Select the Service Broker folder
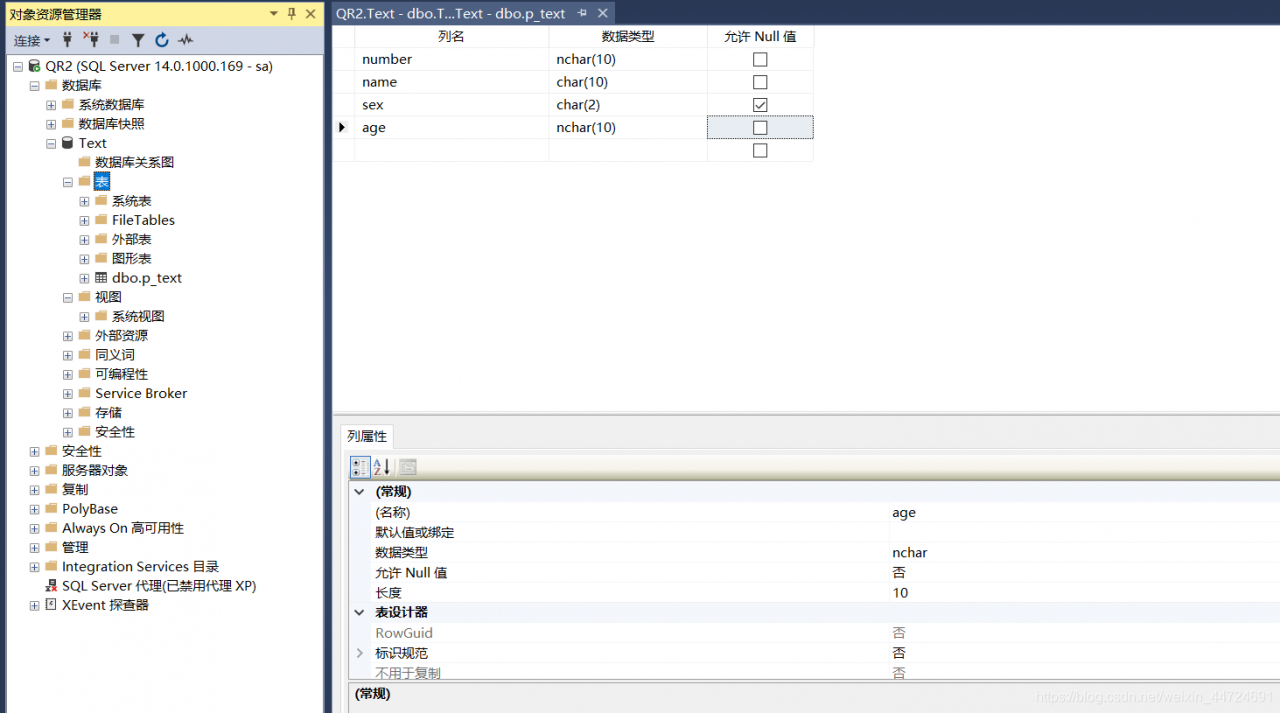The height and width of the screenshot is (713, 1280). coord(141,393)
